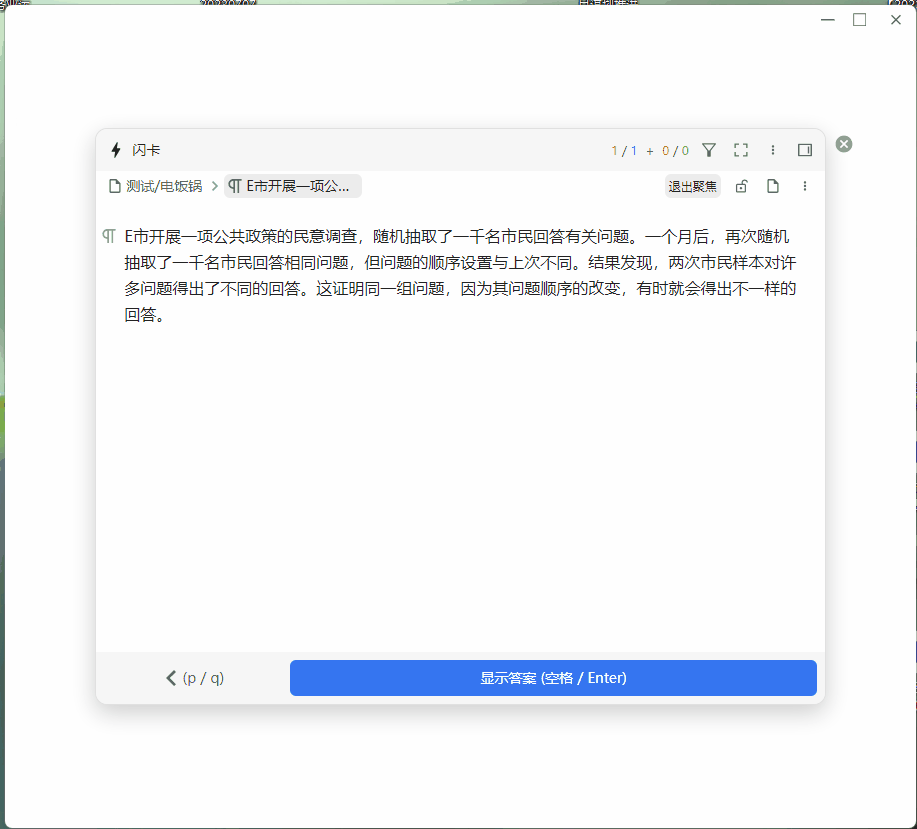Click the document page icon near 退出聚焦
917x829 pixels.
772,186
